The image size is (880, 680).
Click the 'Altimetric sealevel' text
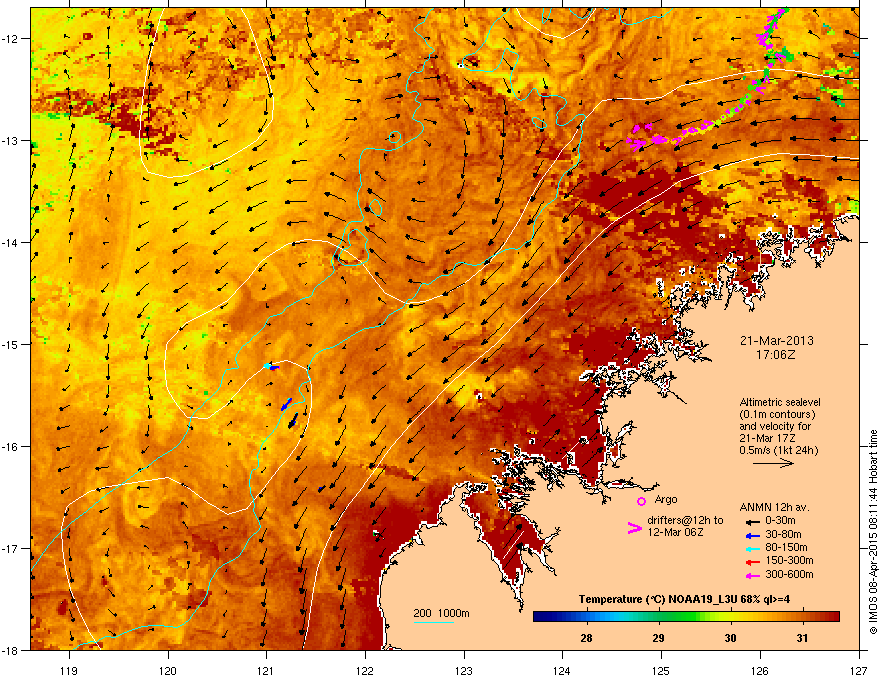[780, 402]
